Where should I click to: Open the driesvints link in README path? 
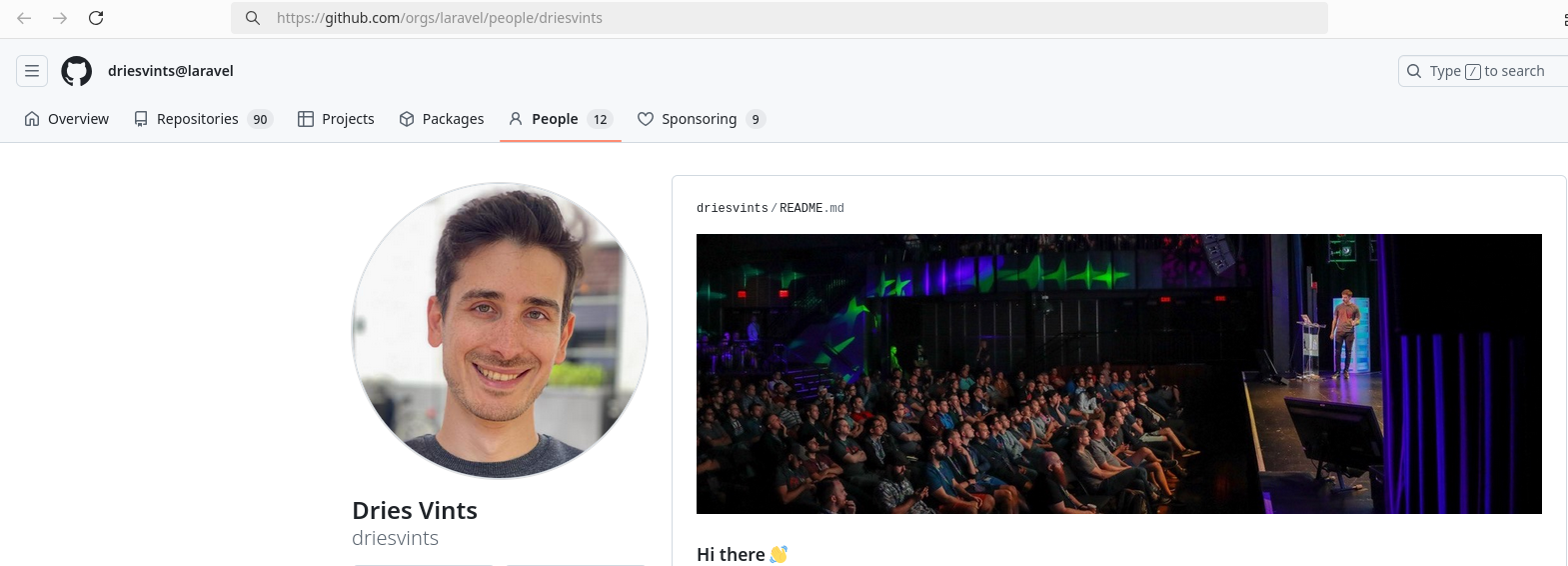click(x=733, y=208)
